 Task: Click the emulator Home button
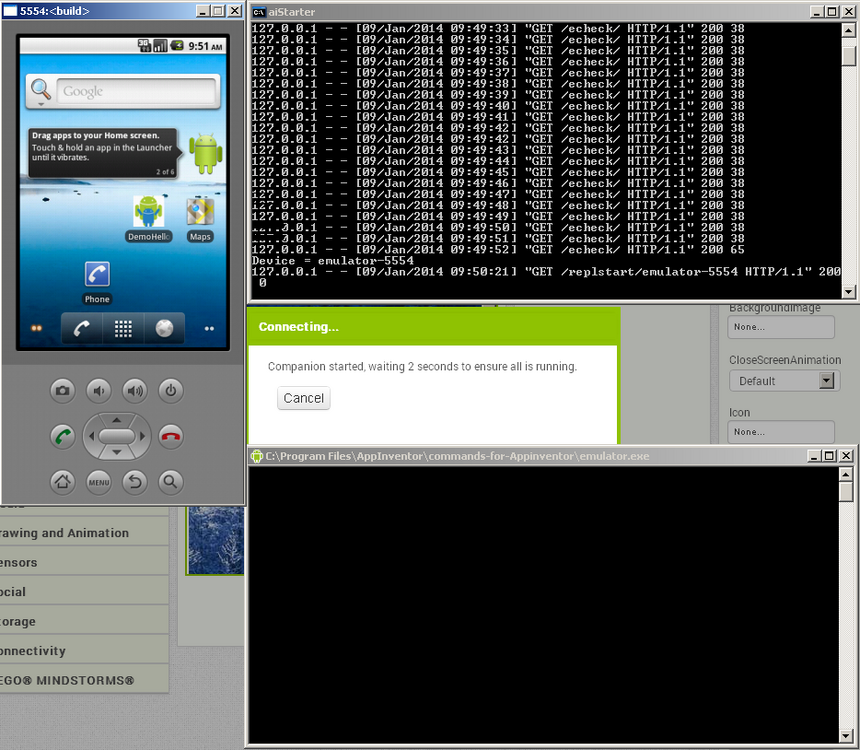click(x=63, y=482)
